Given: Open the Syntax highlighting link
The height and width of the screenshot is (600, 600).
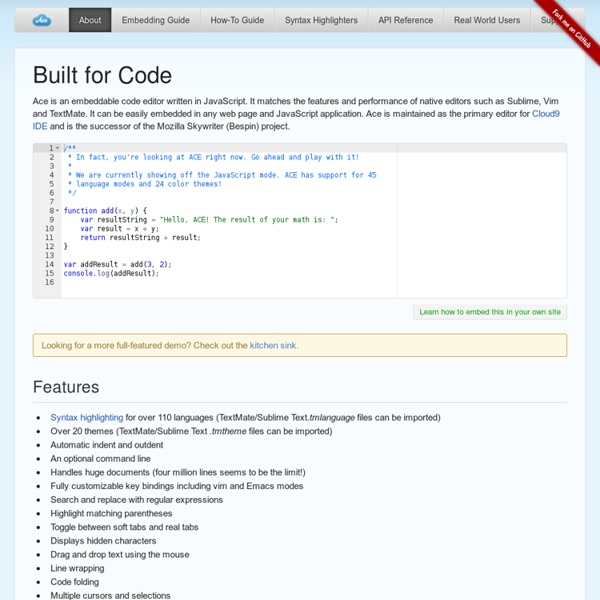Looking at the screenshot, I should pos(87,417).
